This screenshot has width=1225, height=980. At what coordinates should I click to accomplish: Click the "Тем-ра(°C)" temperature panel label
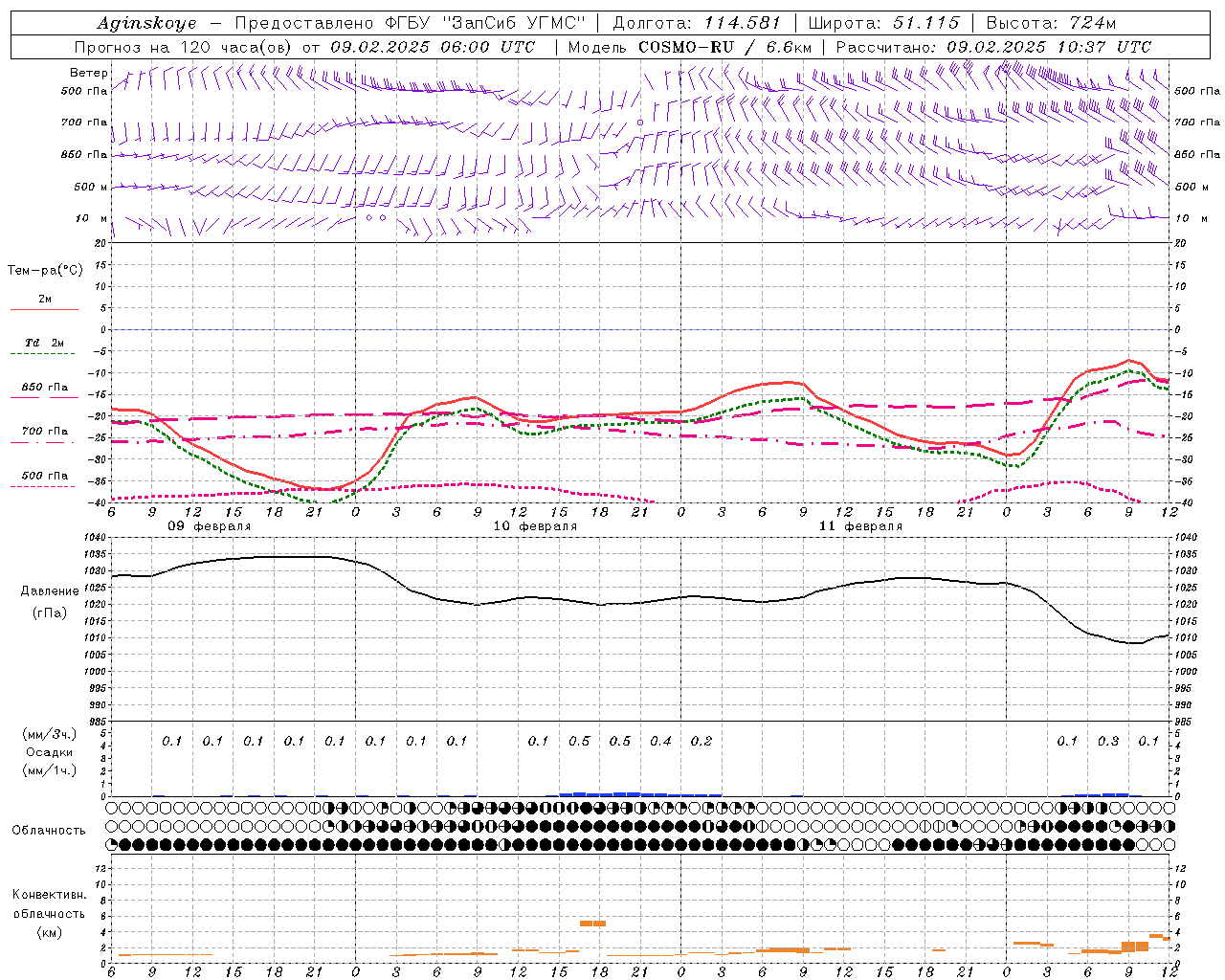tap(45, 271)
